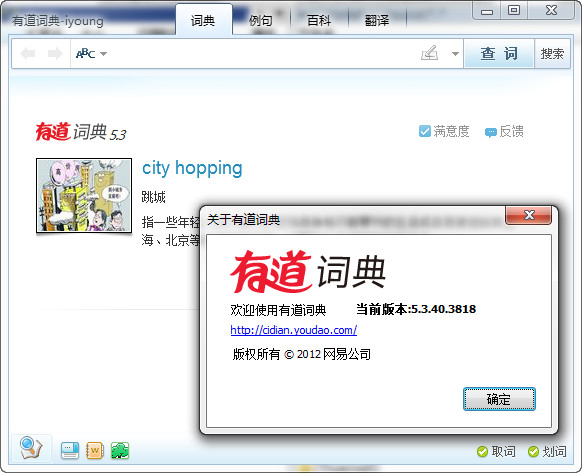Open the cidian.youdao.com link
582x473 pixels.
294,330
